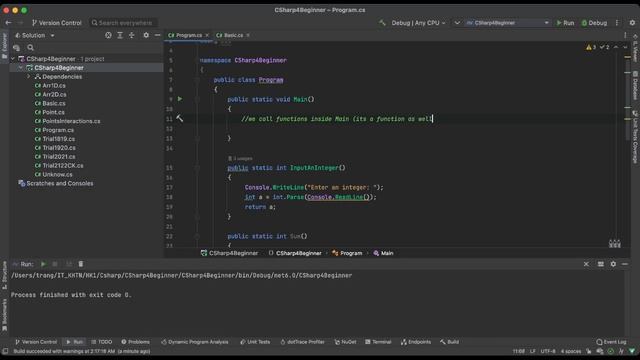Rerun program with green arrow in Run panel
Screen dimensions: 640x360
click(43, 264)
